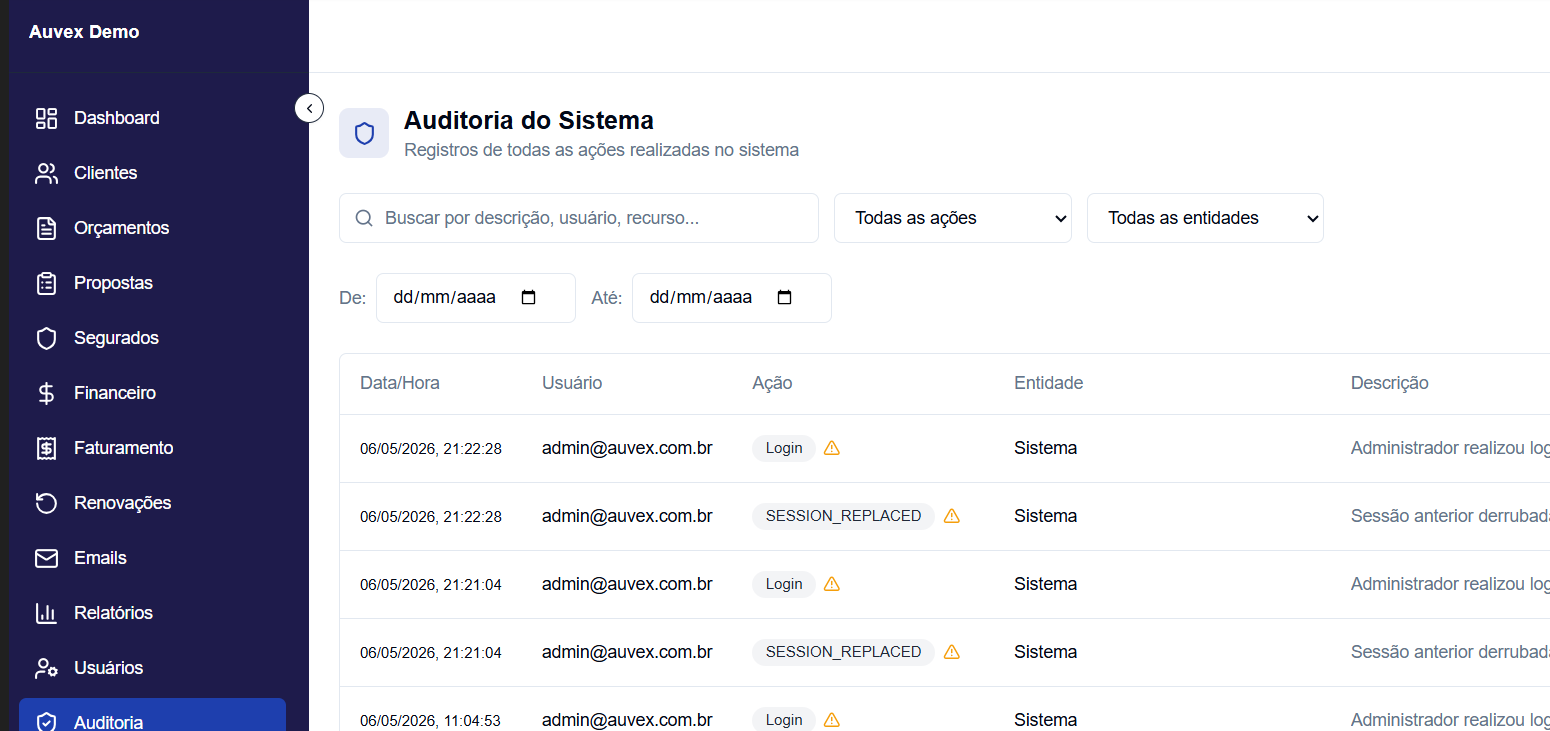
Task: Click the Data/Hora column header
Action: pyautogui.click(x=400, y=383)
